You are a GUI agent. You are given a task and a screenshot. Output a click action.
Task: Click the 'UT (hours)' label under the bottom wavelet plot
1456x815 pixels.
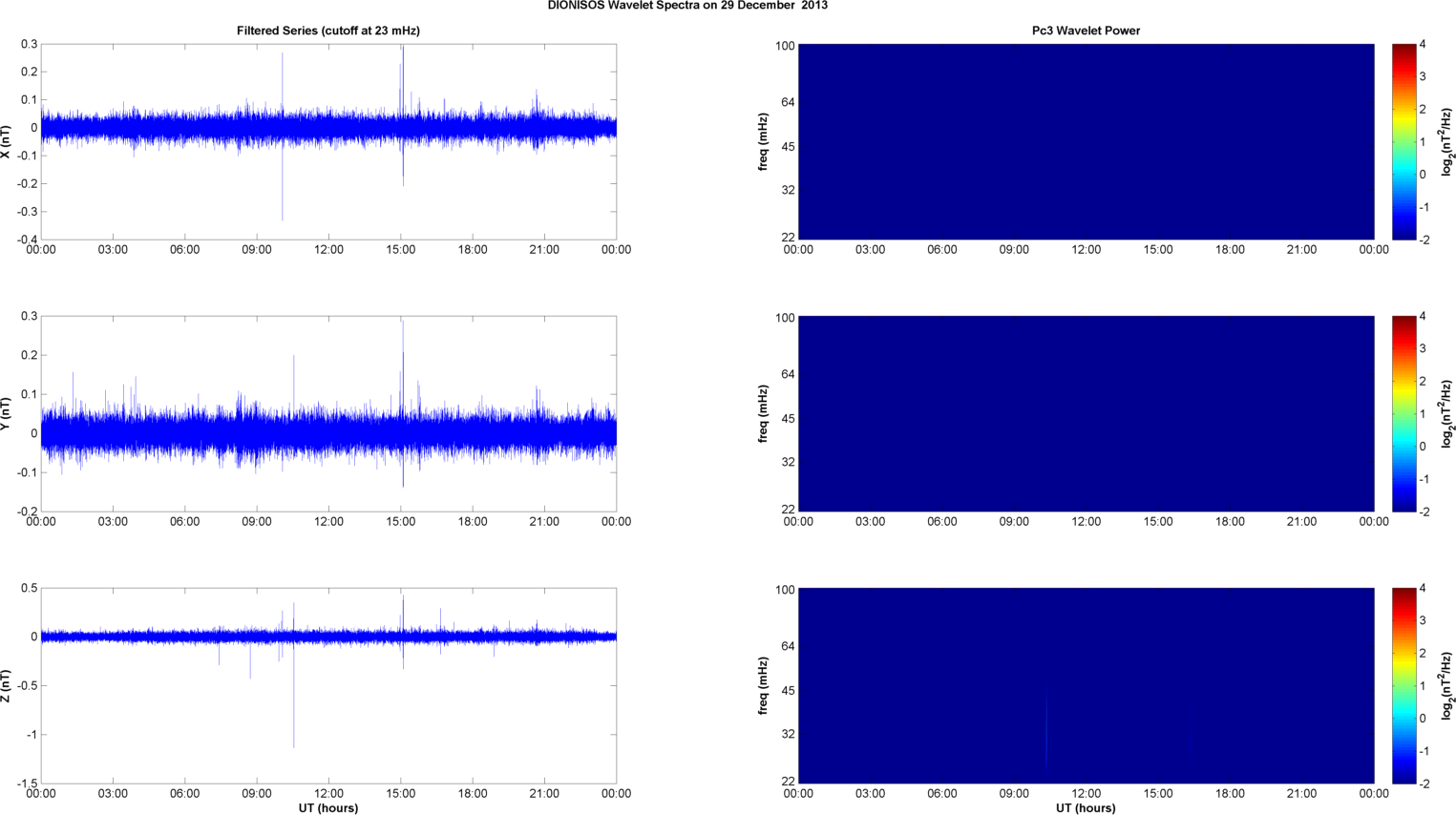1086,808
